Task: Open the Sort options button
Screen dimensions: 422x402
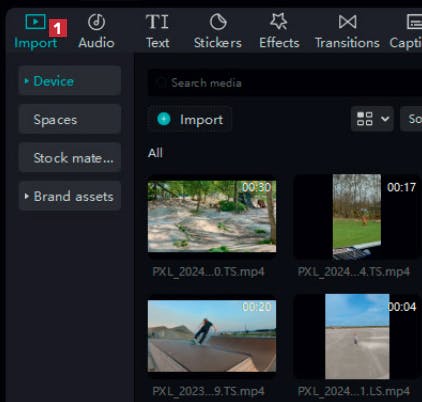Action: click(x=411, y=119)
